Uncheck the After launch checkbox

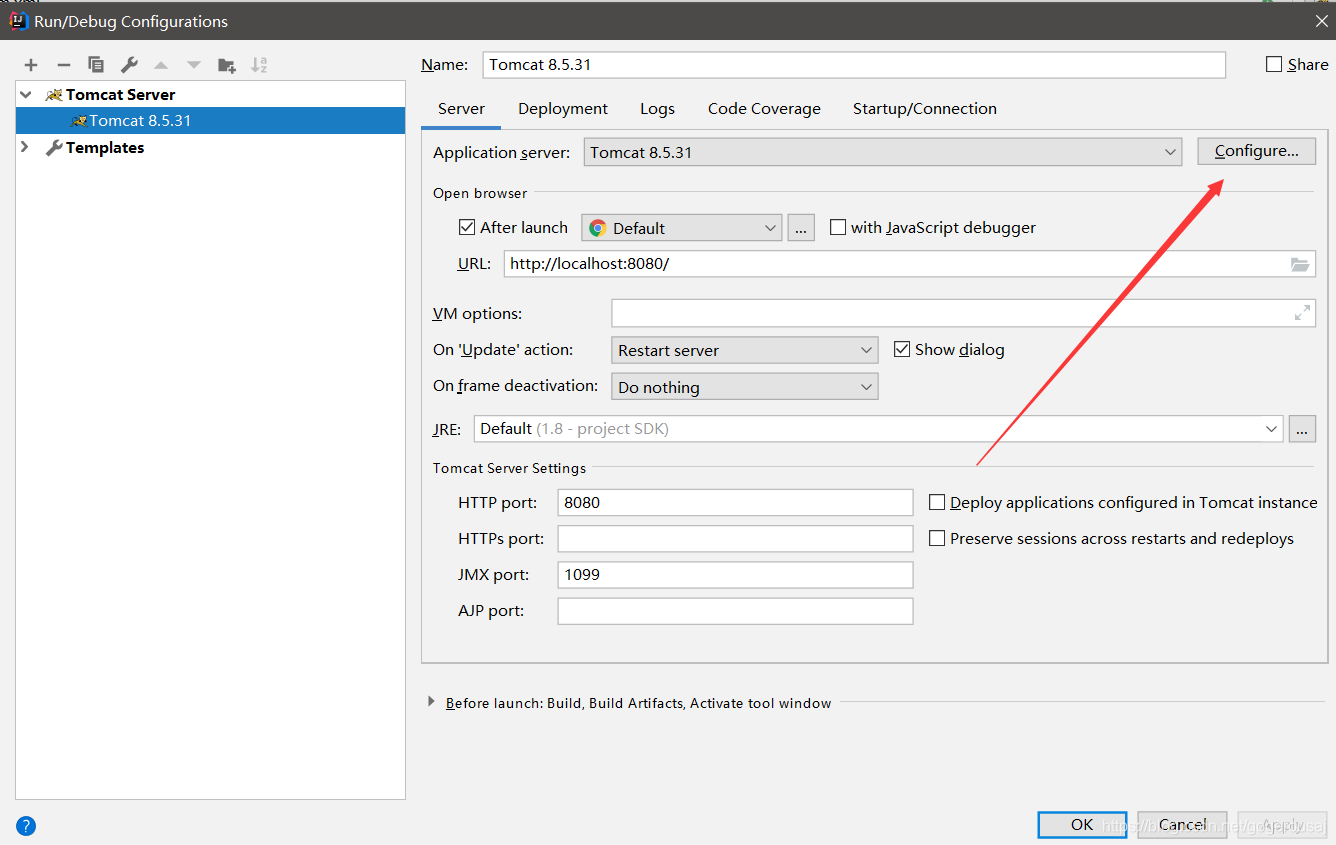coord(467,227)
